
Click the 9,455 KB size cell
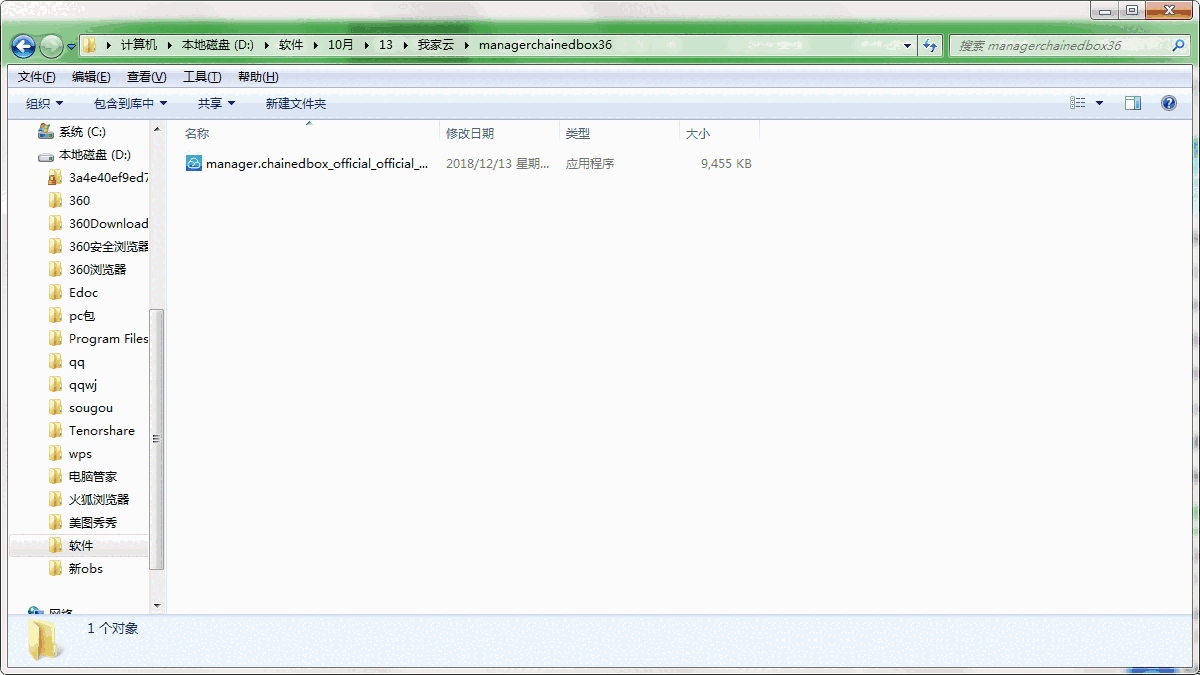(727, 164)
